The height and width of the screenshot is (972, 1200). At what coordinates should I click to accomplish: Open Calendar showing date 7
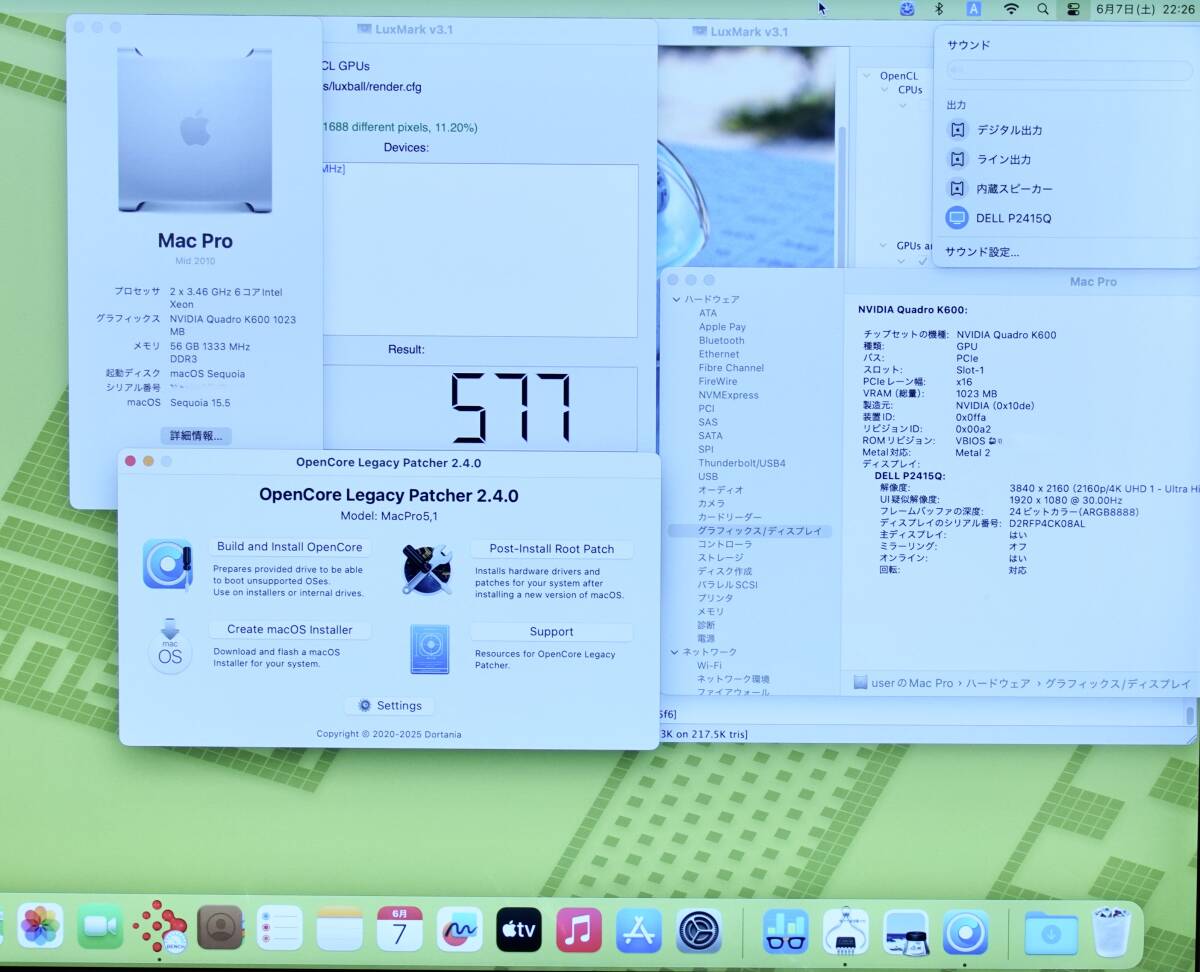(400, 928)
